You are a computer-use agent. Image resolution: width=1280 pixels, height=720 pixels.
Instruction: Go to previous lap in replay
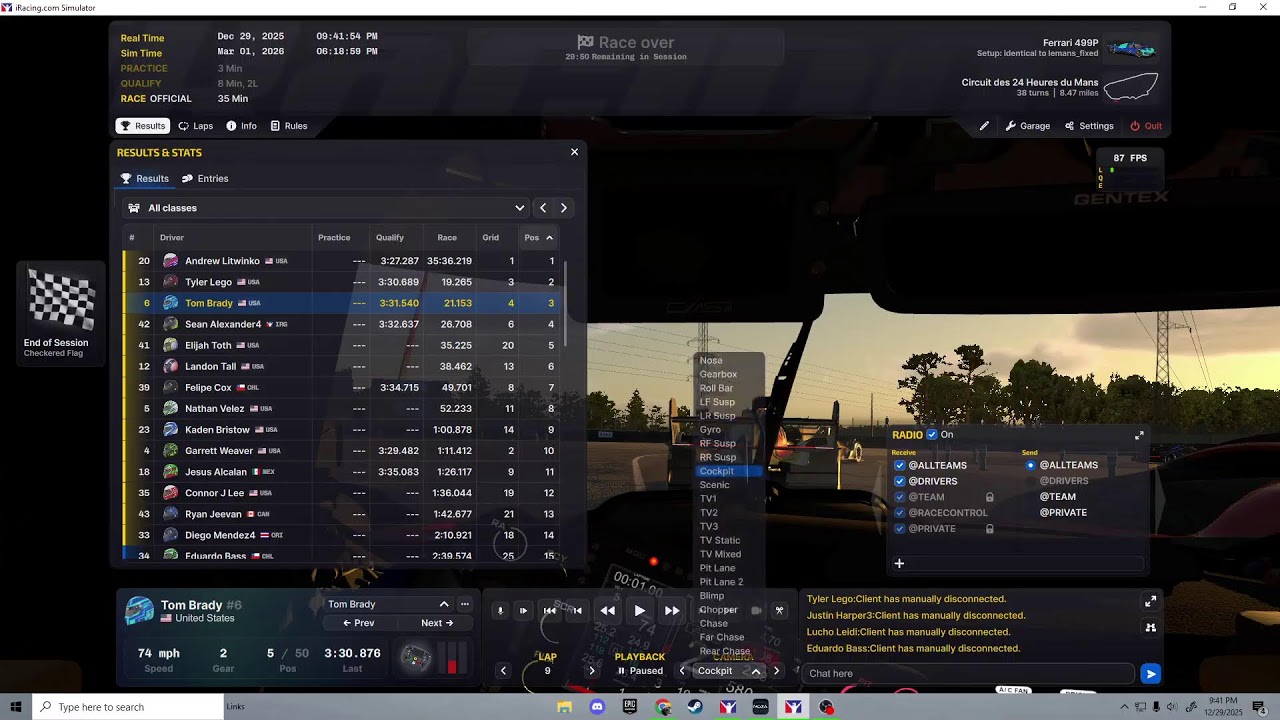[x=503, y=671]
